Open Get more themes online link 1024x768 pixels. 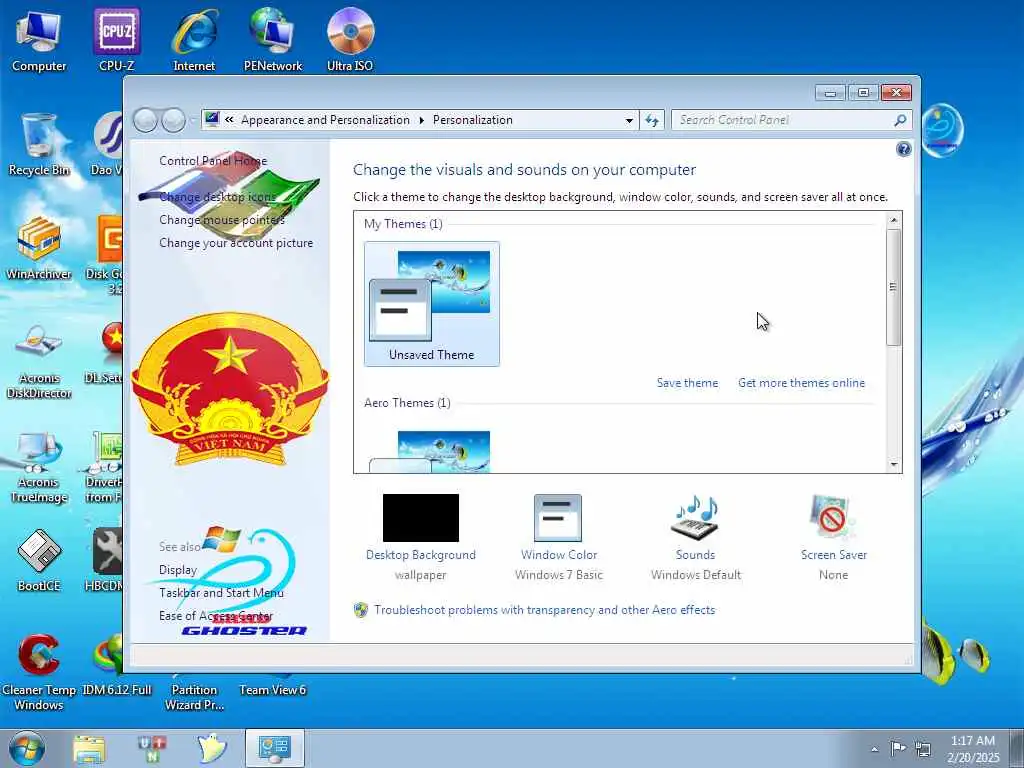click(x=801, y=383)
